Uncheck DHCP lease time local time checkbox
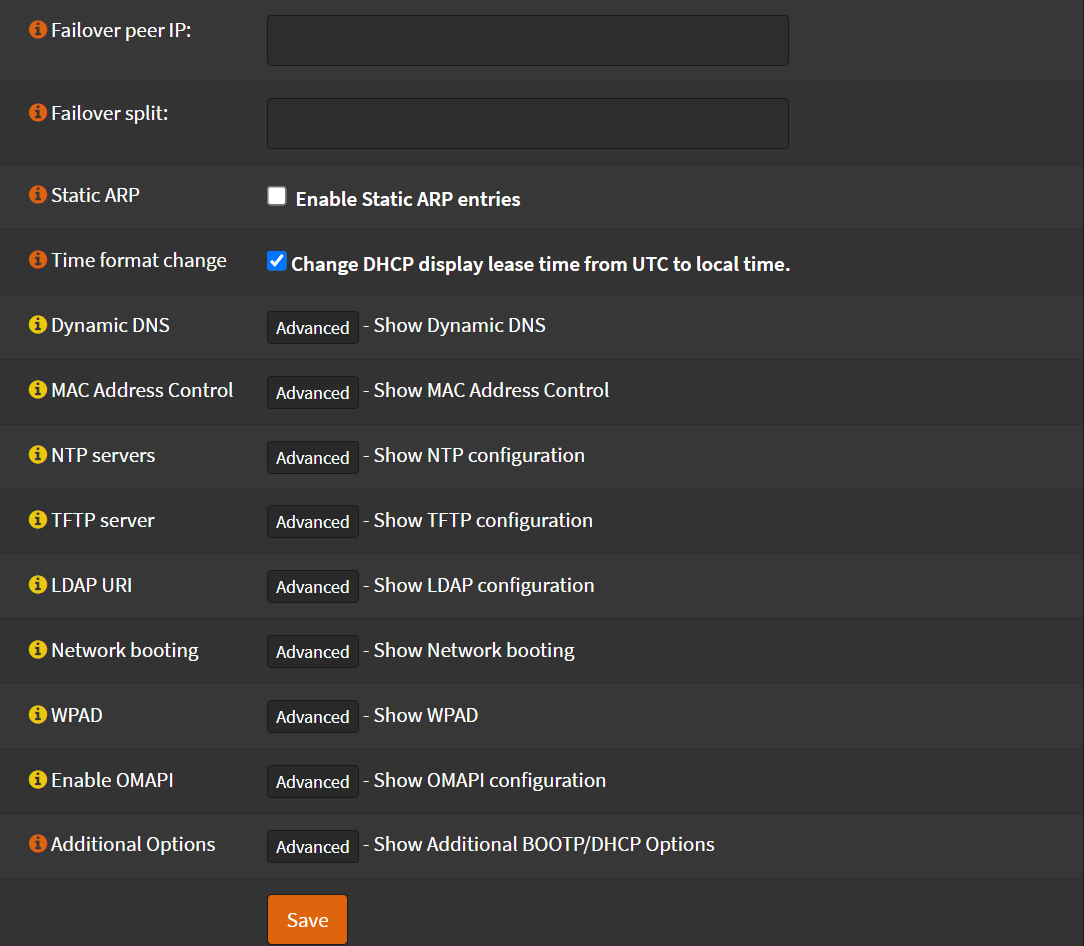Image resolution: width=1084 pixels, height=946 pixels. (277, 261)
